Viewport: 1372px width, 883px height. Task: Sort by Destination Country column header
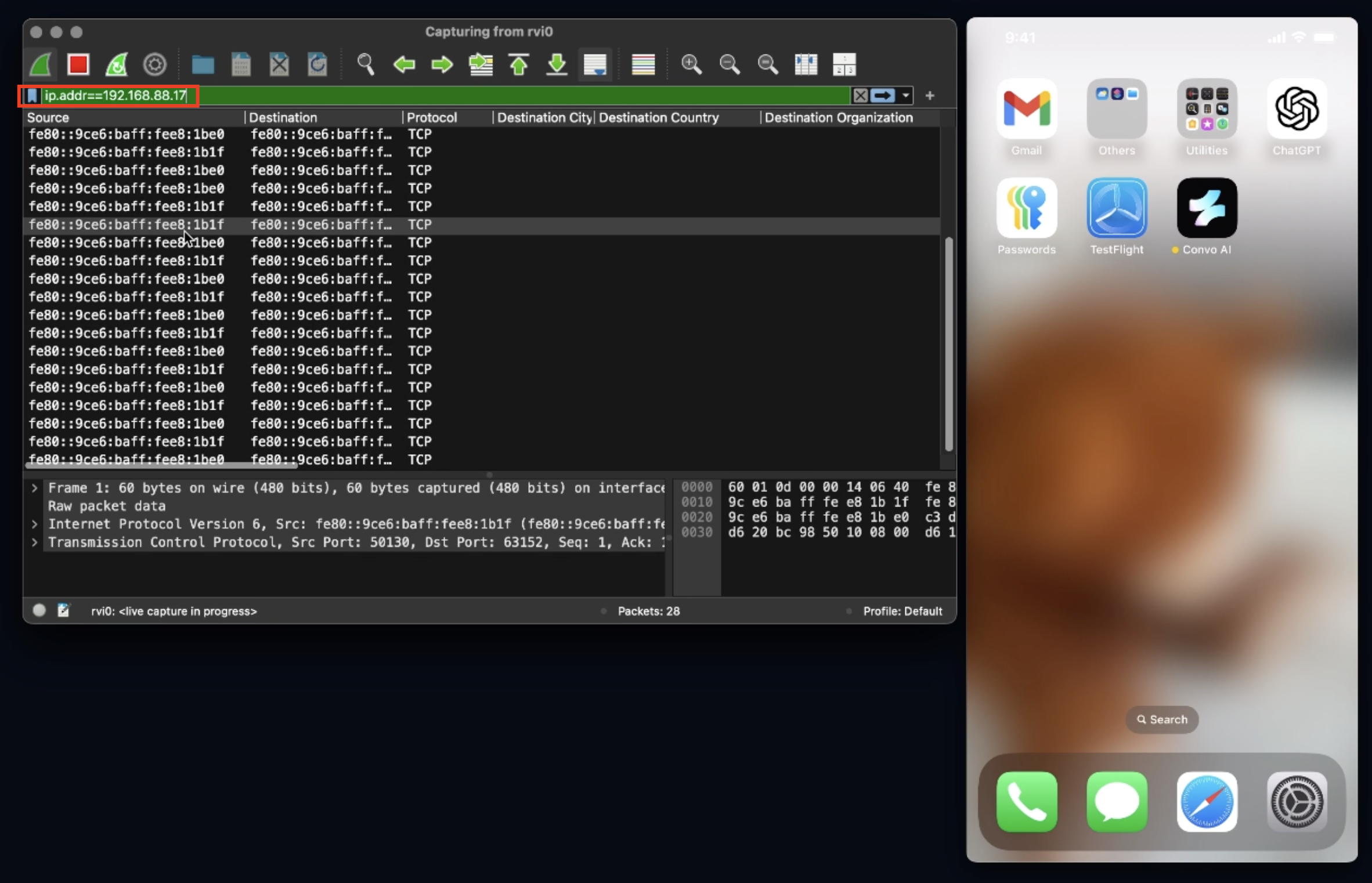coord(658,118)
